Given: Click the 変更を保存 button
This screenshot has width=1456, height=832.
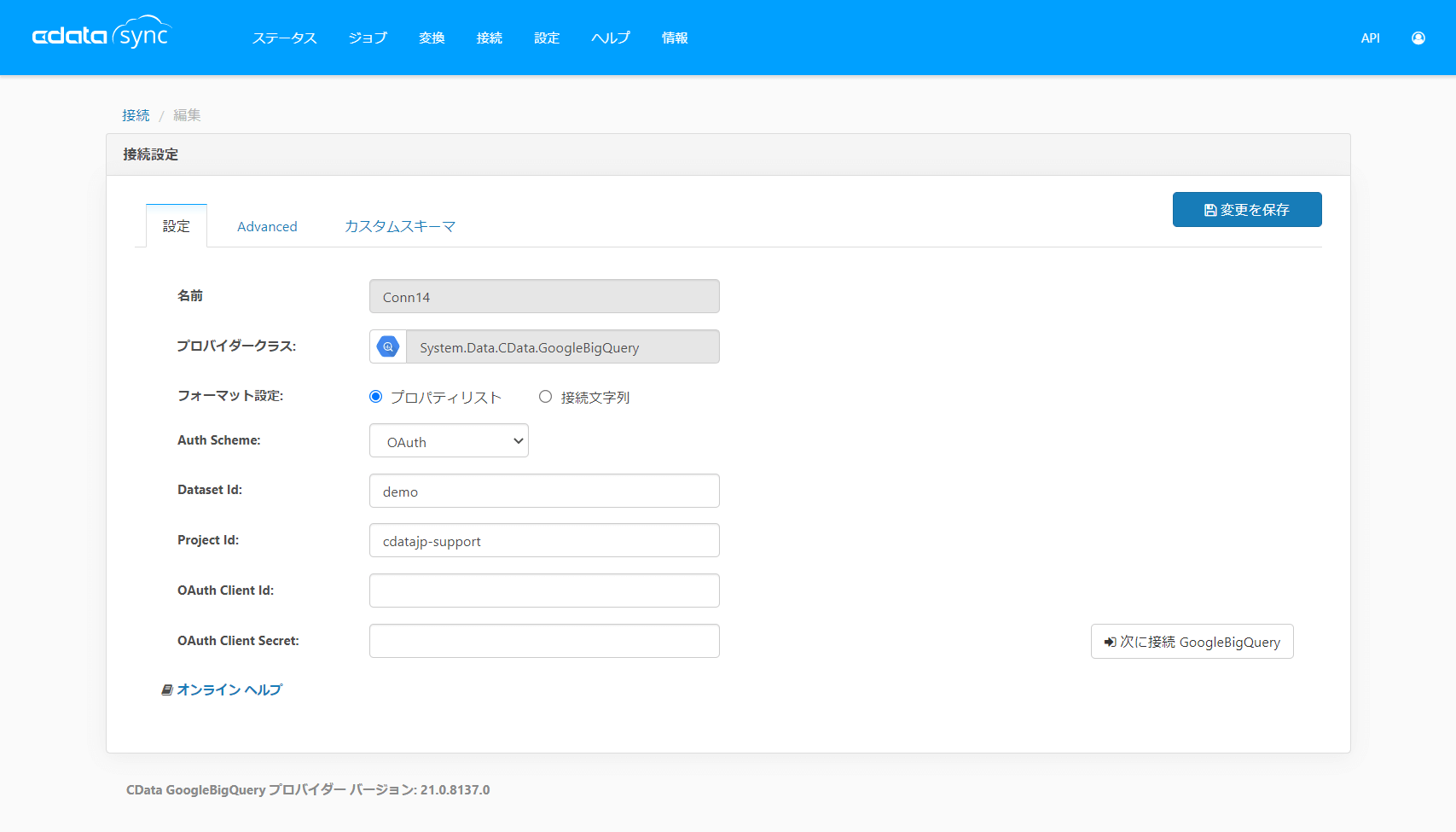Looking at the screenshot, I should (x=1247, y=210).
